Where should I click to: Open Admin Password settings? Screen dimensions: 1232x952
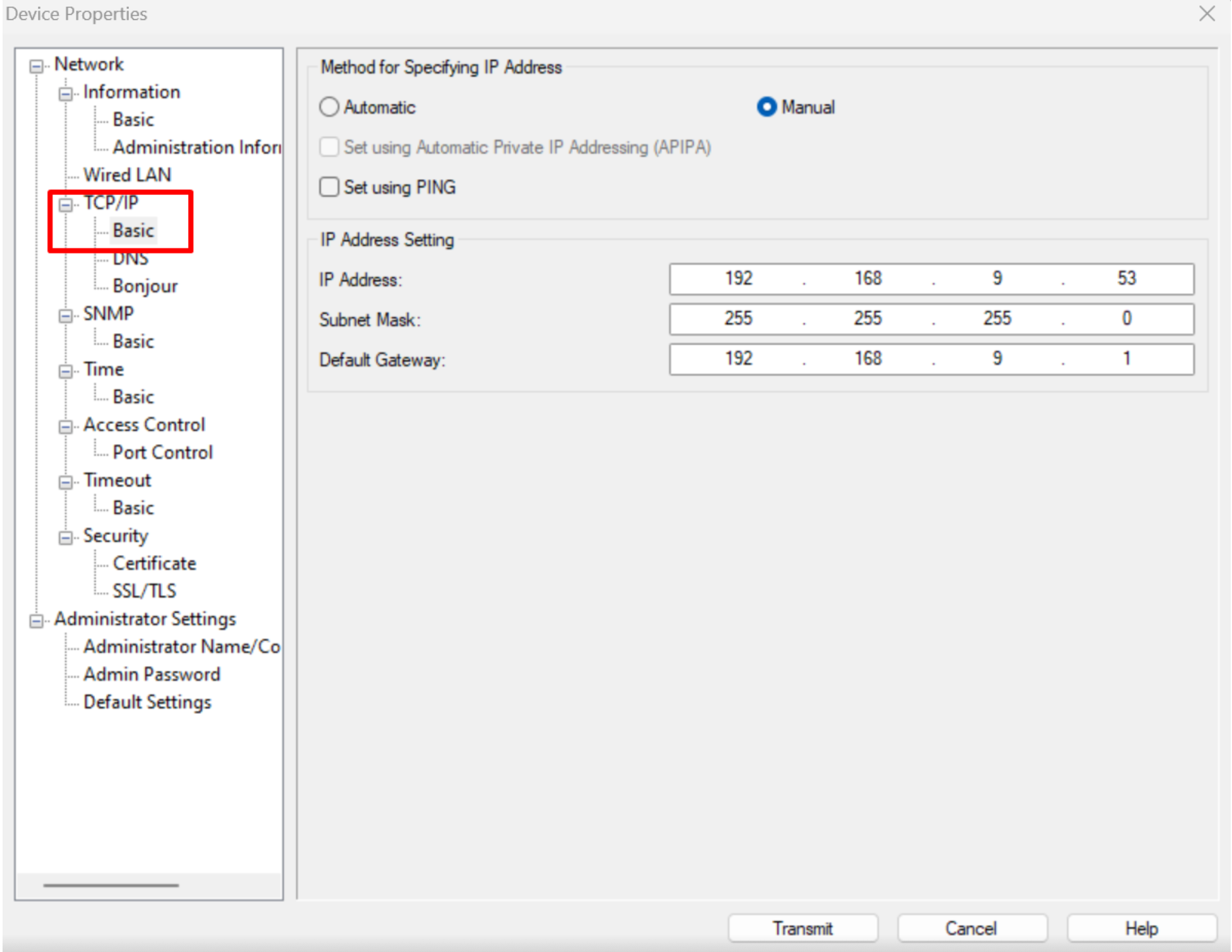point(151,674)
